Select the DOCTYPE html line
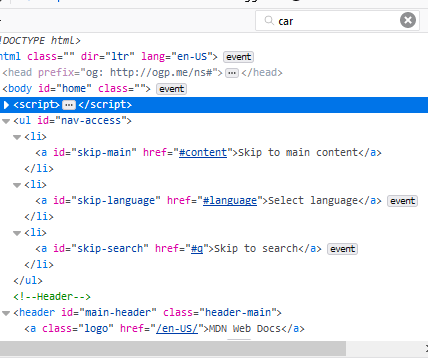The image size is (428, 362). tap(40, 41)
